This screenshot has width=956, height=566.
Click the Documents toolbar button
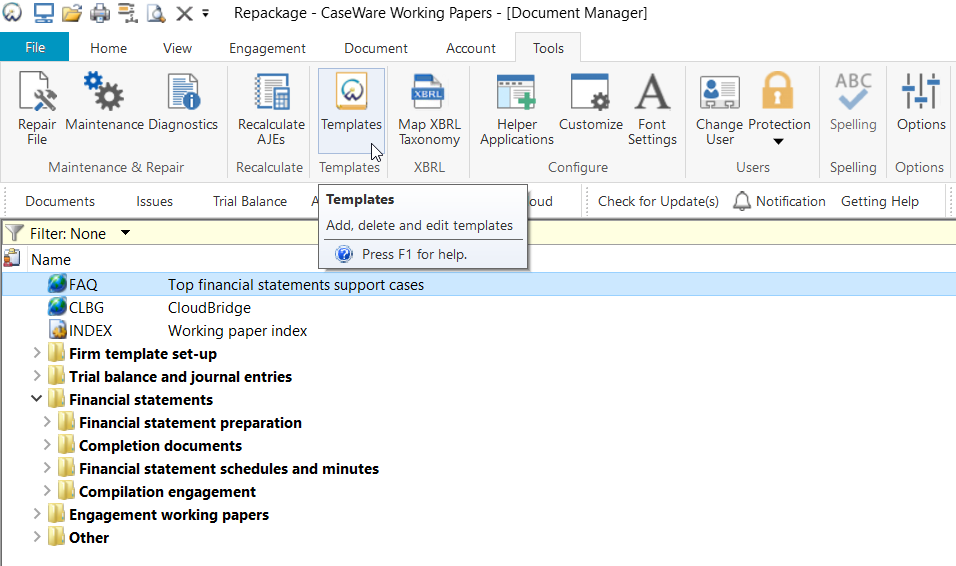click(60, 201)
